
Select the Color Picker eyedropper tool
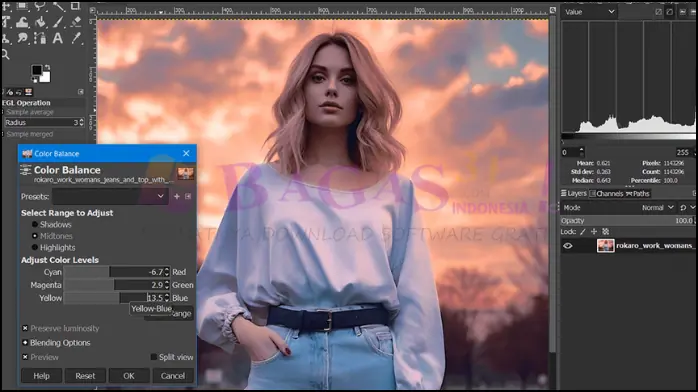76,38
